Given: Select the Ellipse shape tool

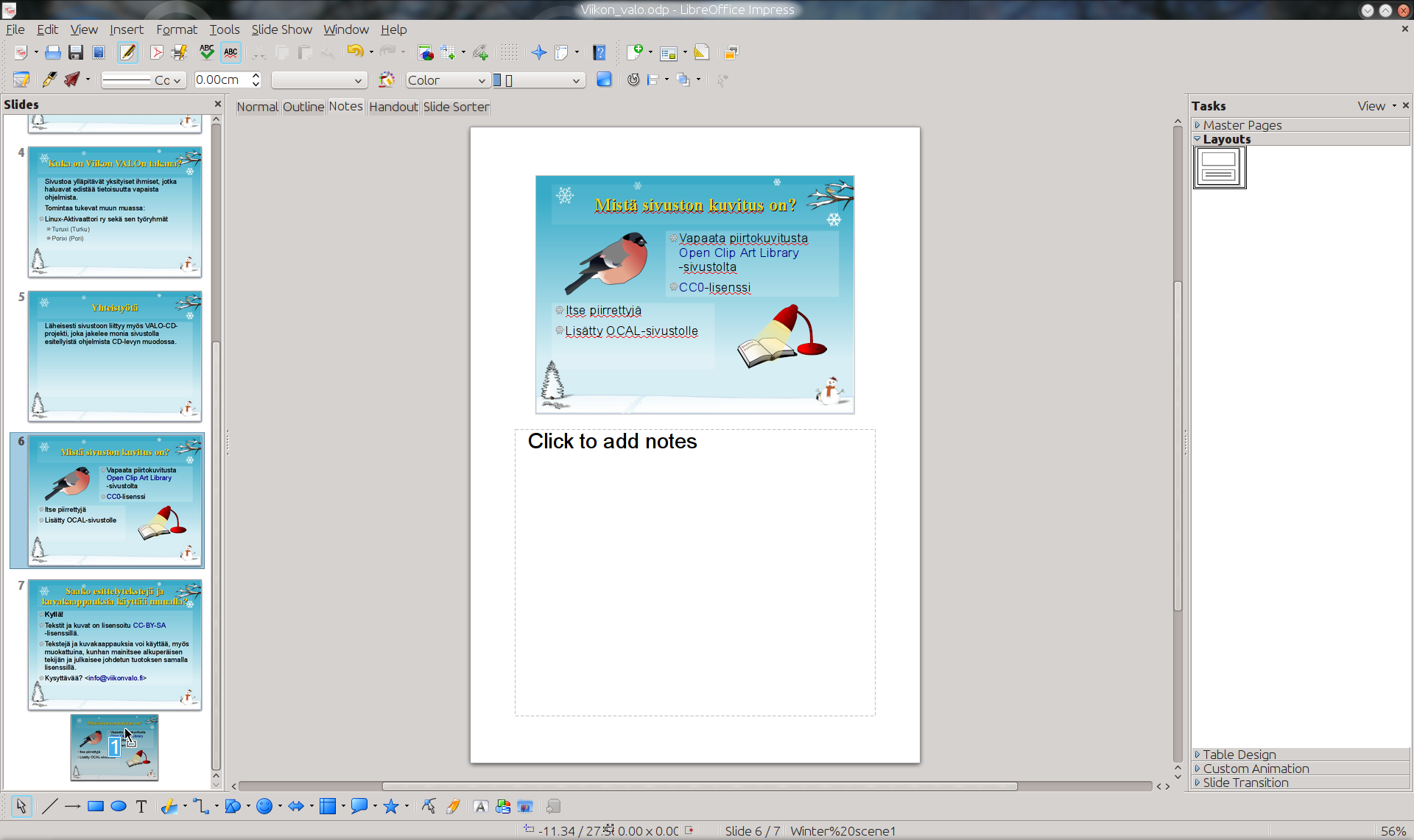Looking at the screenshot, I should (x=119, y=806).
